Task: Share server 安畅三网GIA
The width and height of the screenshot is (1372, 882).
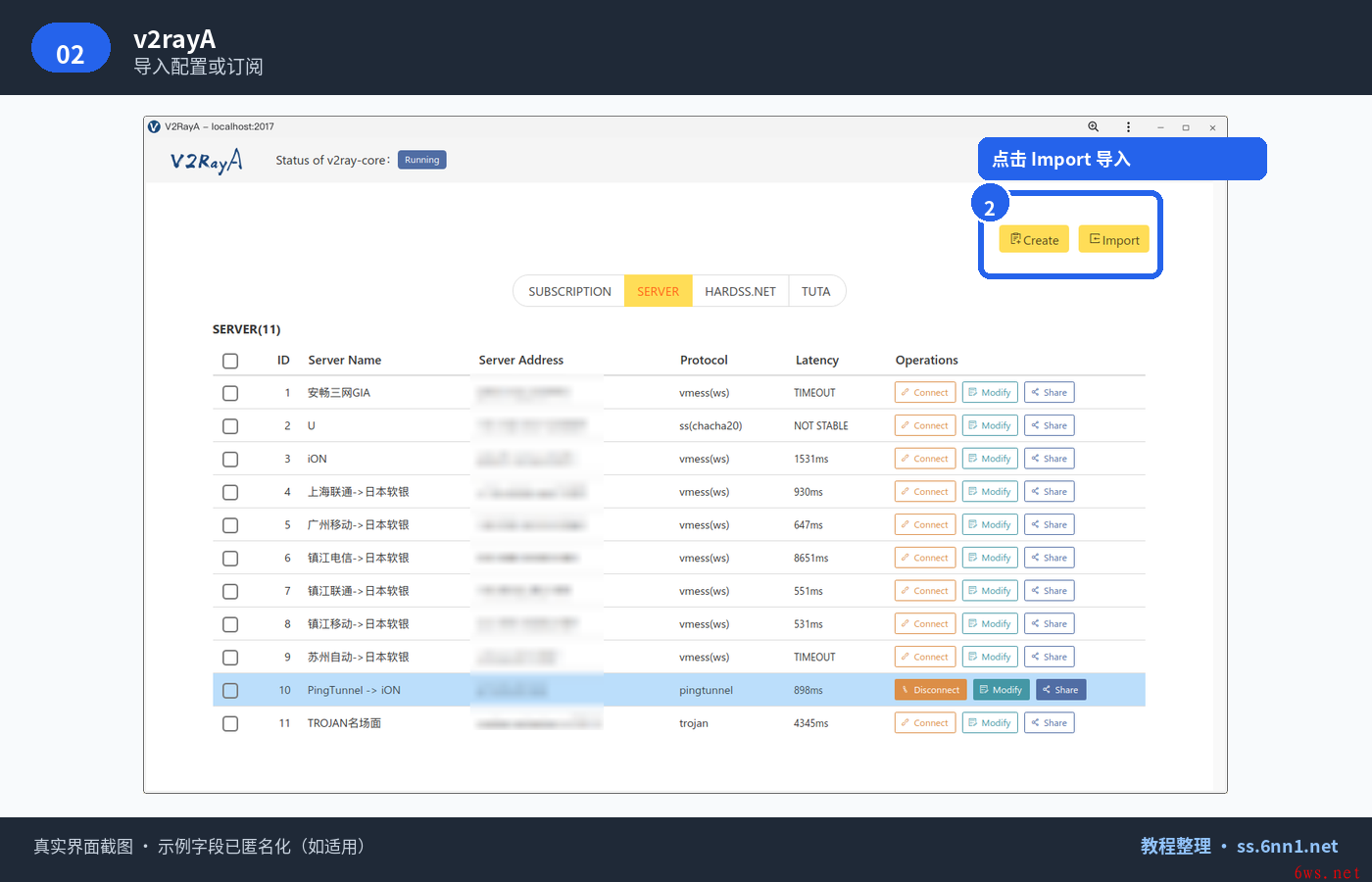Action: pyautogui.click(x=1050, y=392)
